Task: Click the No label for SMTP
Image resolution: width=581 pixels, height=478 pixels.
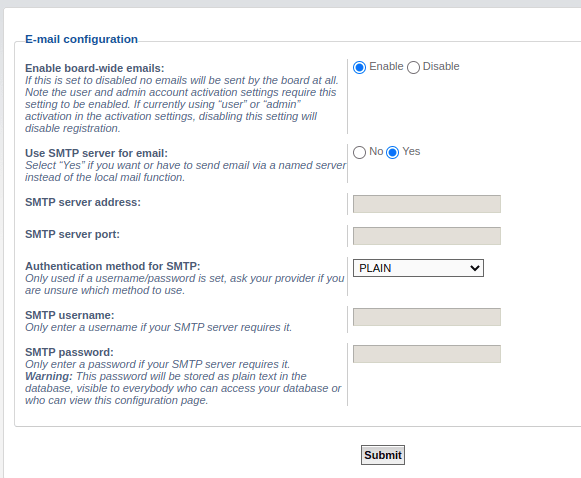Action: click(376, 151)
